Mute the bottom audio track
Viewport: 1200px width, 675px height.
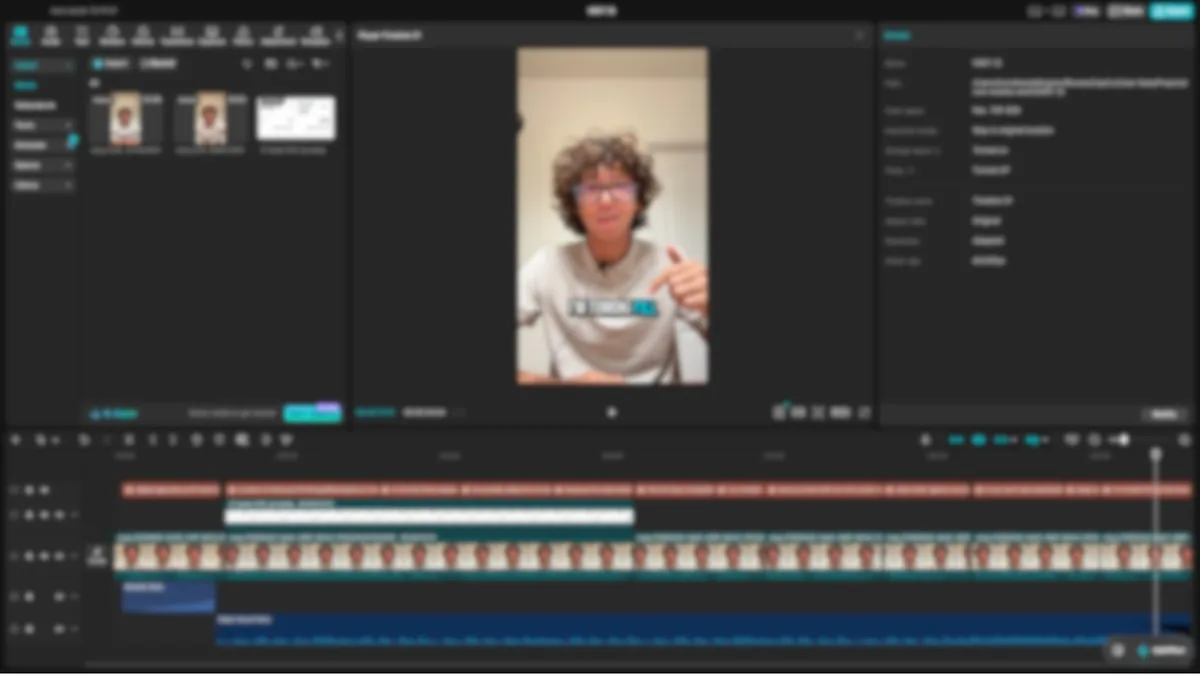click(59, 629)
